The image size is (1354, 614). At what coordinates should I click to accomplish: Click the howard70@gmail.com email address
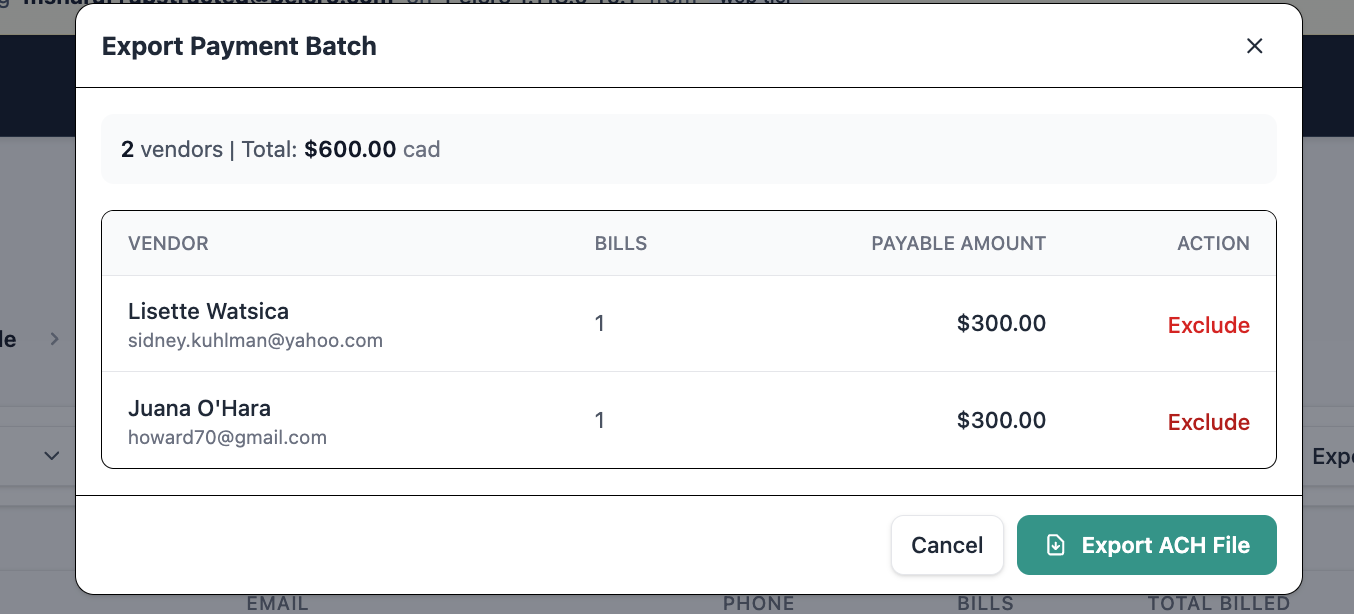[x=227, y=437]
